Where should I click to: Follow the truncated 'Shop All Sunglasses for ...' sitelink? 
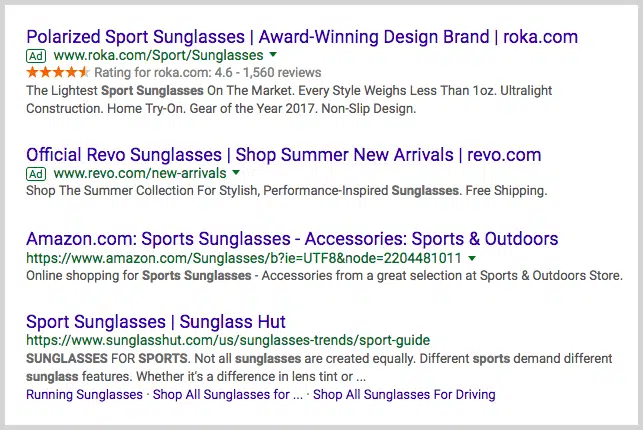(x=228, y=395)
